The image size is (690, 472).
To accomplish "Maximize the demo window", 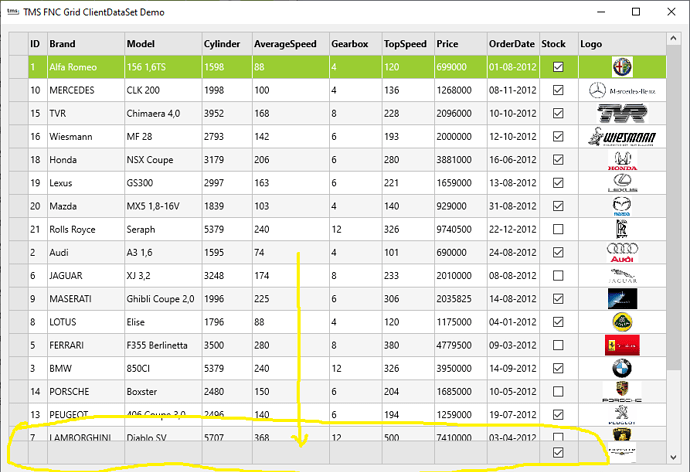I will (636, 12).
